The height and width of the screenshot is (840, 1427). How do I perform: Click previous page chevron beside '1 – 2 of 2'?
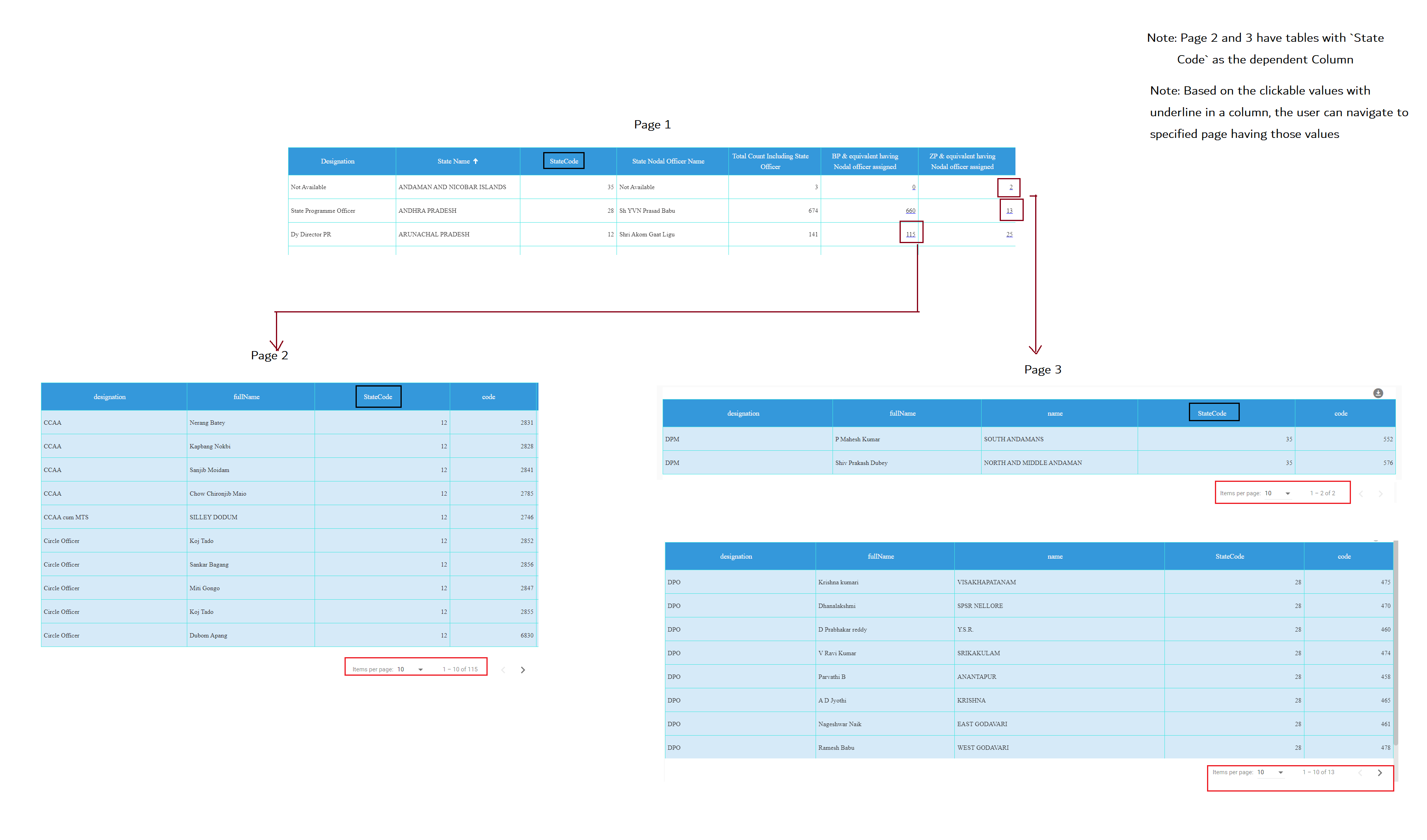coord(1361,494)
